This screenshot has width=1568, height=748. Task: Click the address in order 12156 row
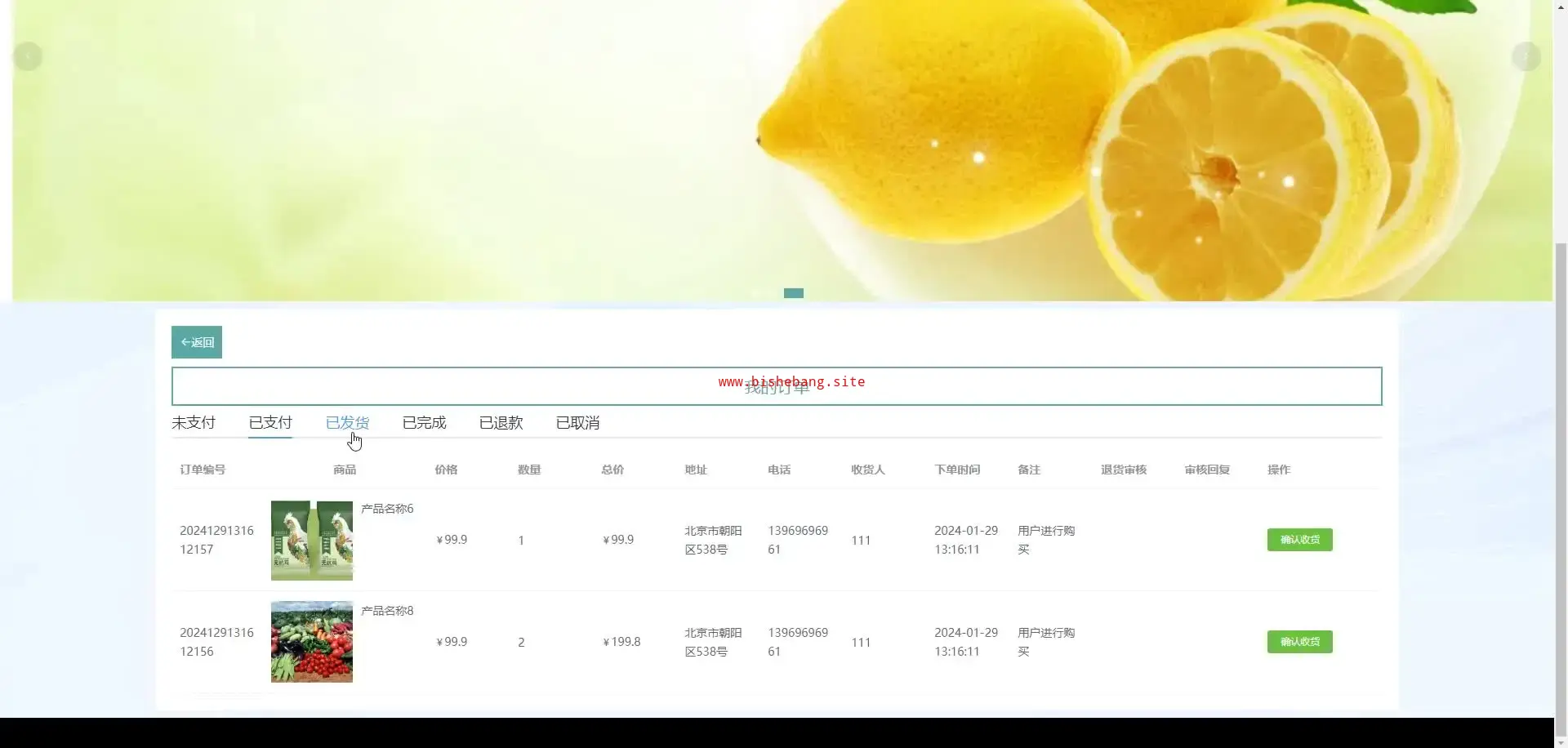point(713,642)
